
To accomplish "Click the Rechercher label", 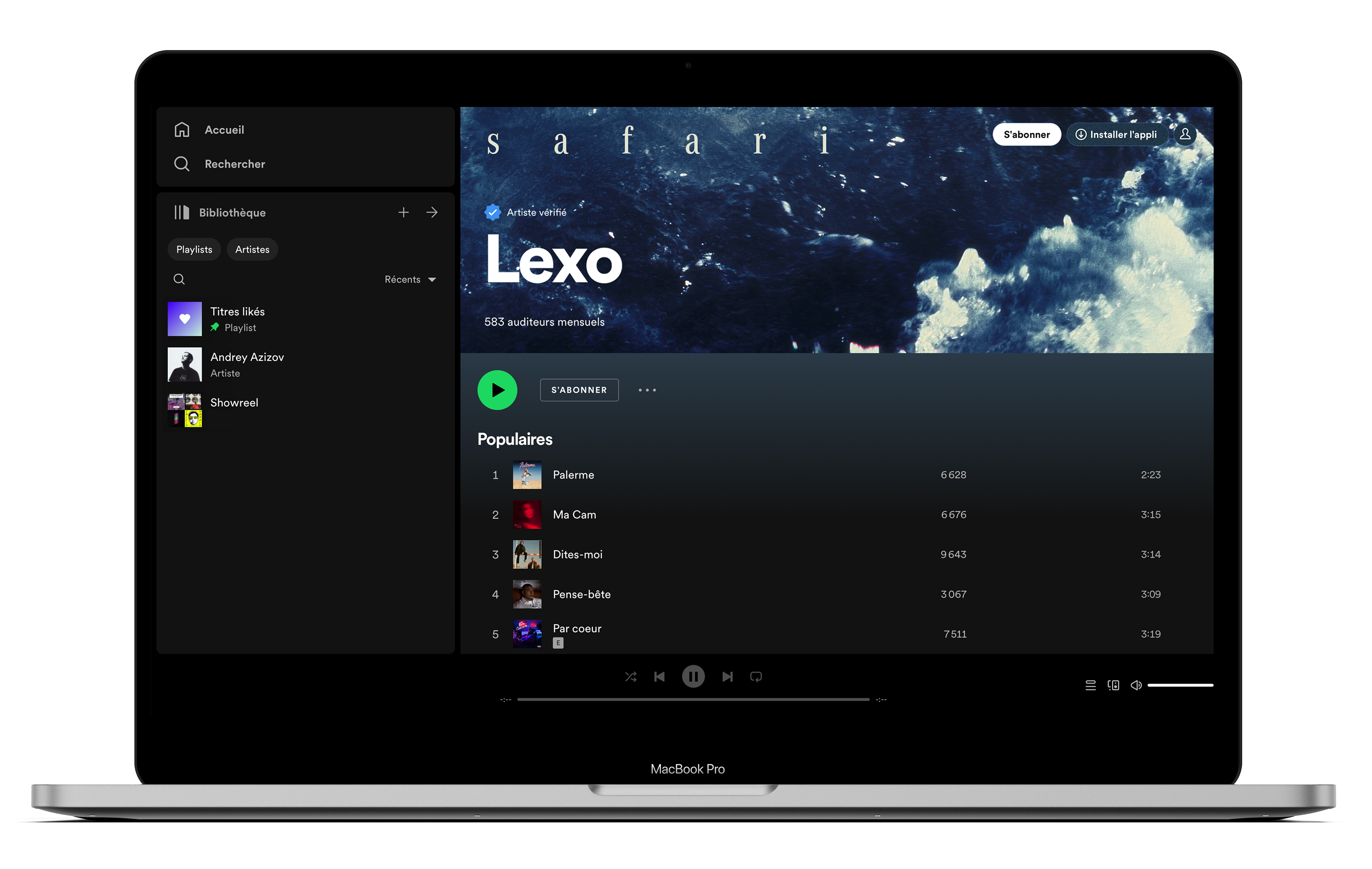I will [235, 164].
